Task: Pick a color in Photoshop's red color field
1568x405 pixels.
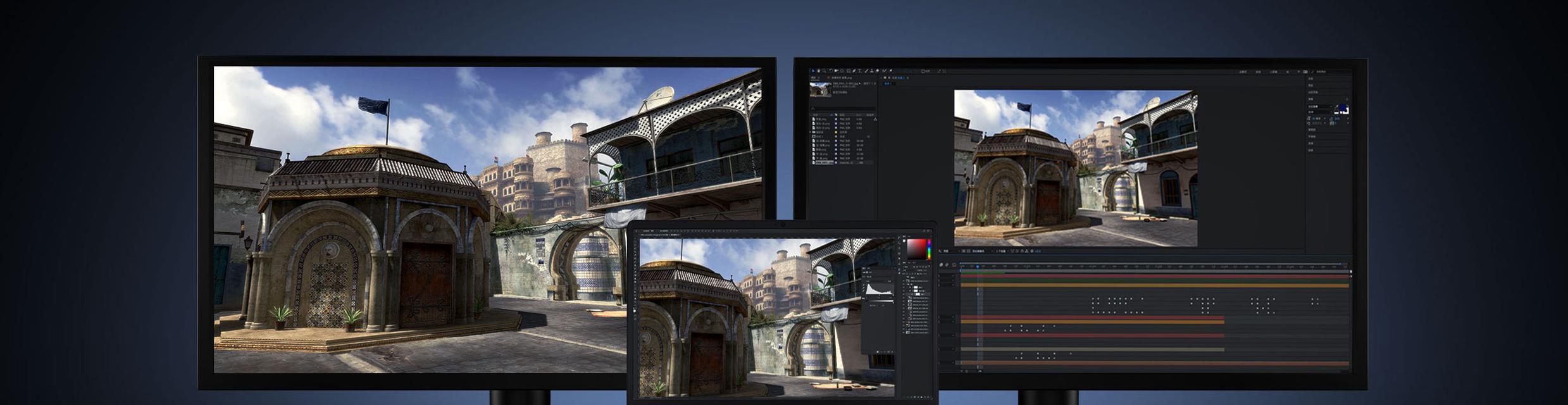Action: 917,249
